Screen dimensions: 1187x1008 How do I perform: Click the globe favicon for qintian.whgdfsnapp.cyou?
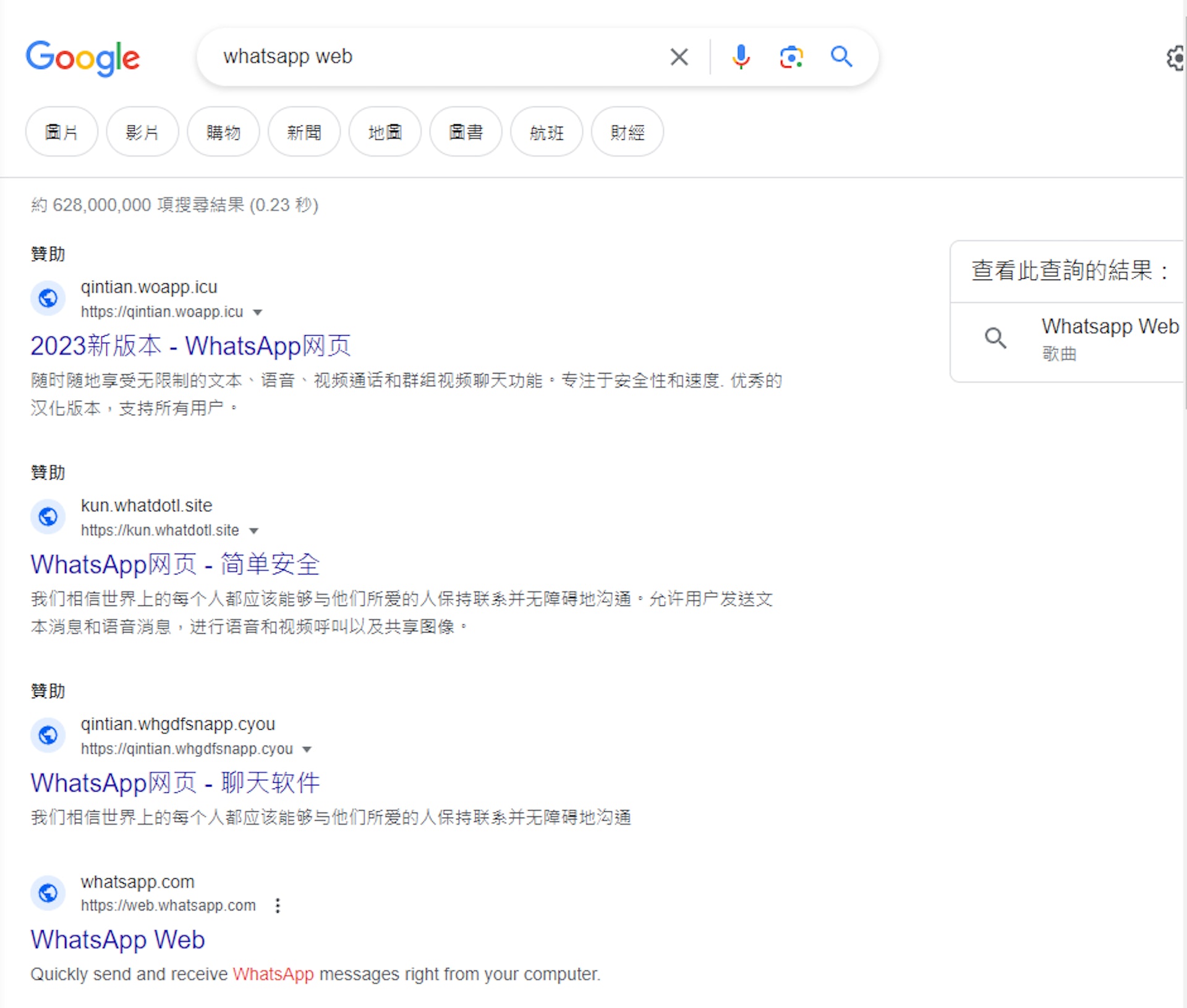click(48, 735)
